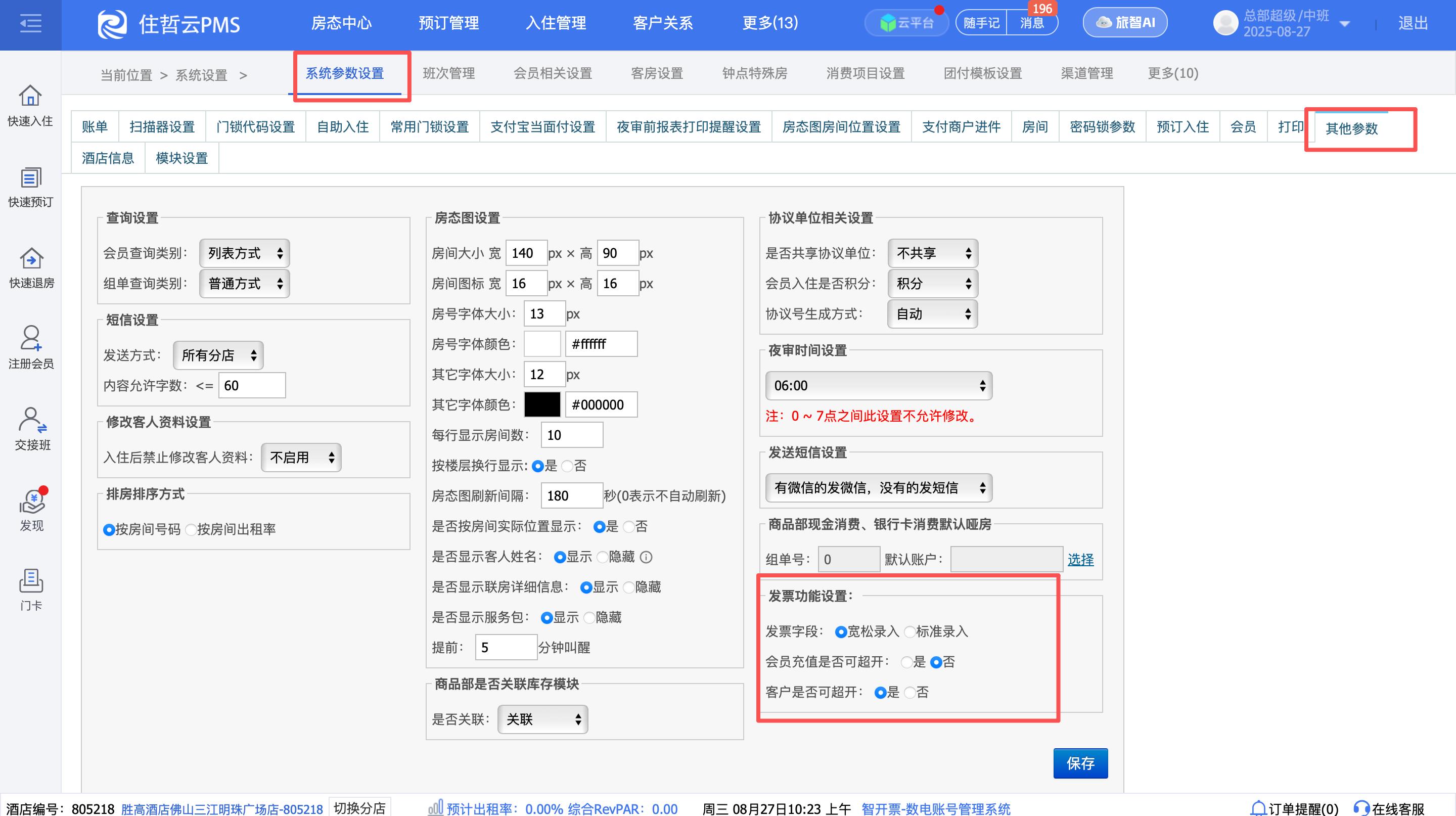Screen dimensions: 1456x816
Task: Open 房态中心 top menu
Action: tap(341, 23)
